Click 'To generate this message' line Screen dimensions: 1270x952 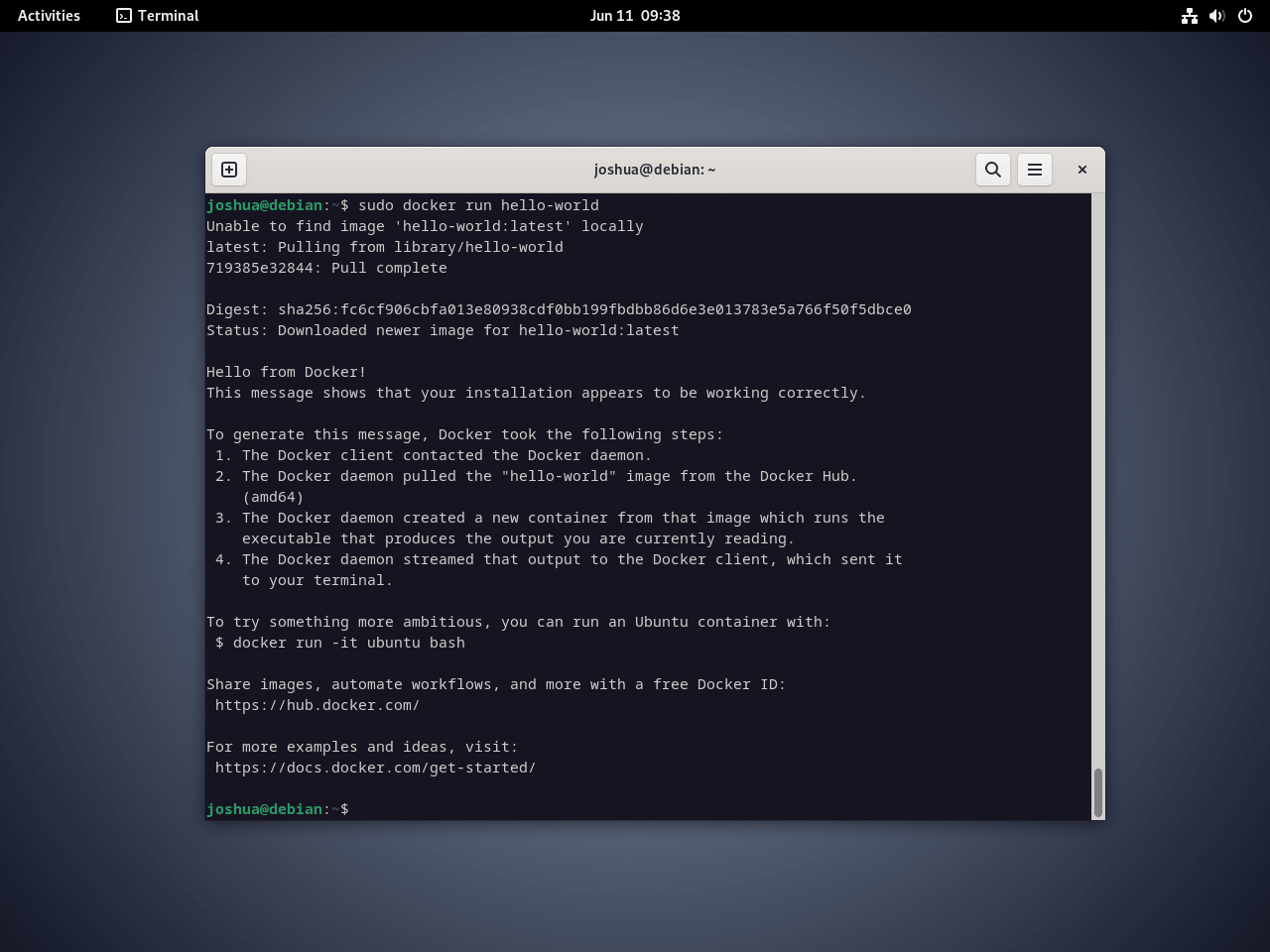pyautogui.click(x=464, y=434)
